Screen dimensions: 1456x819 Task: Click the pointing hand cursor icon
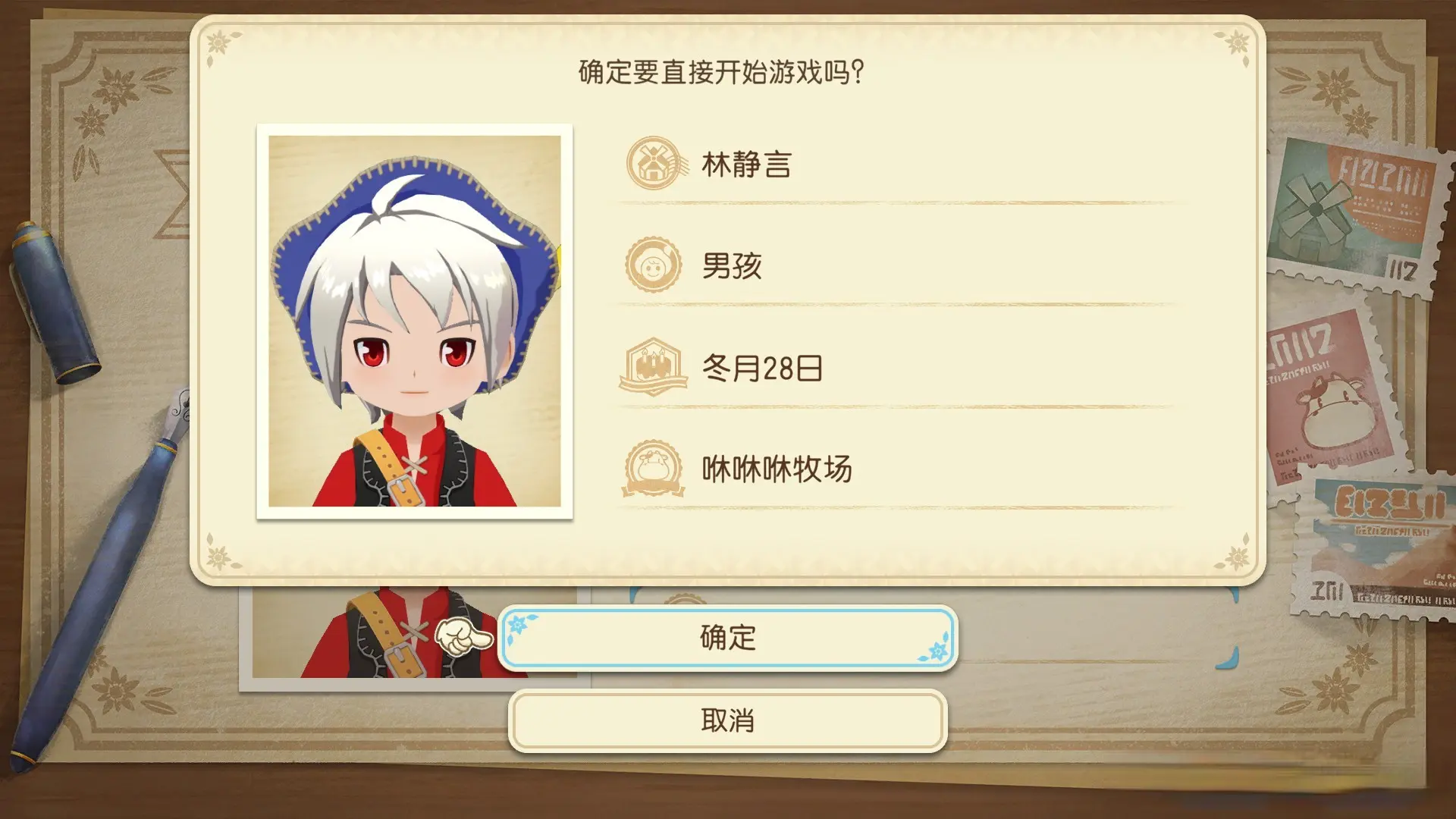(x=463, y=635)
